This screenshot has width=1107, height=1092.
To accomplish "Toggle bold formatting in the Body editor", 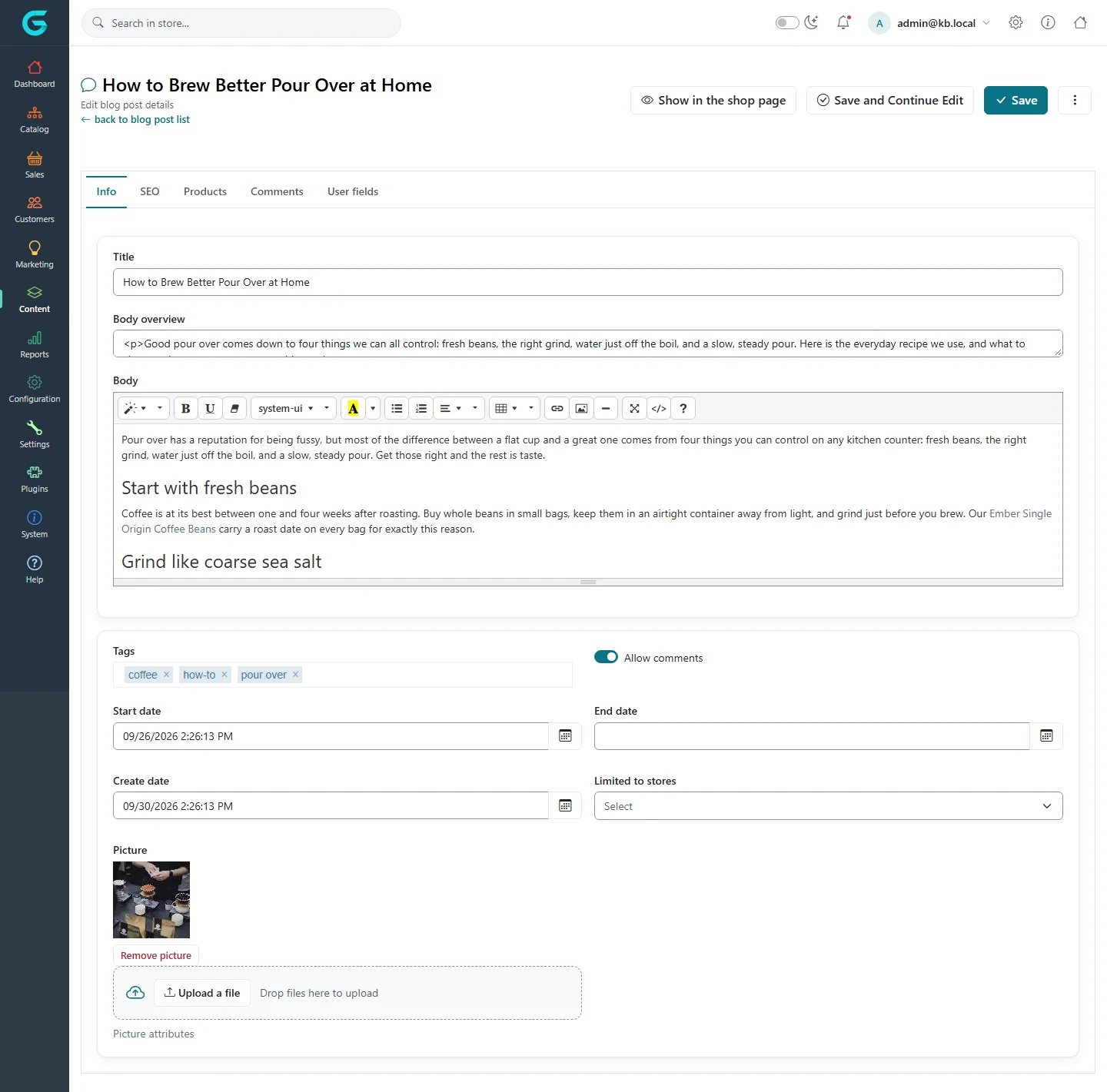I will (x=185, y=409).
